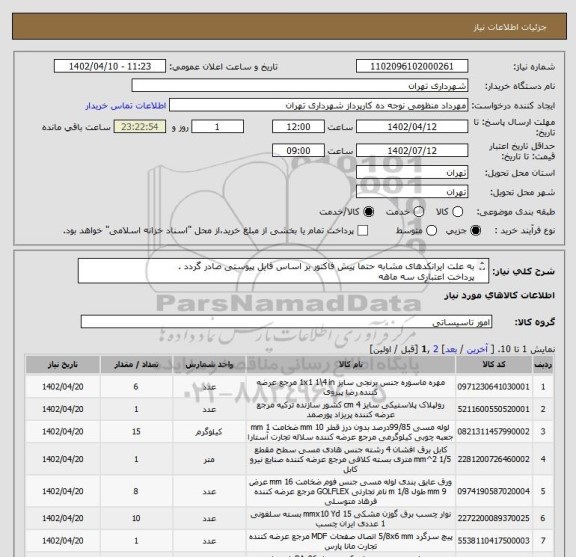Click the گروه کالا field امور تاسیساتی
The image size is (576, 557).
pyautogui.click(x=286, y=322)
